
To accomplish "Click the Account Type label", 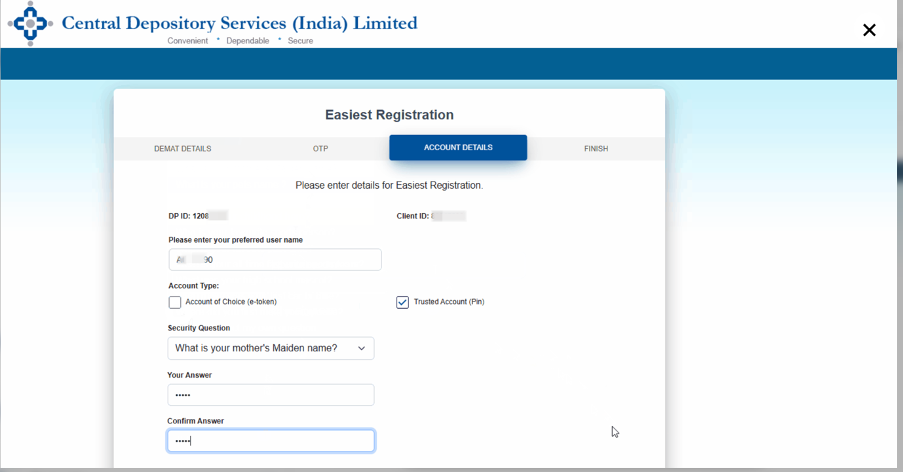I will (x=194, y=286).
